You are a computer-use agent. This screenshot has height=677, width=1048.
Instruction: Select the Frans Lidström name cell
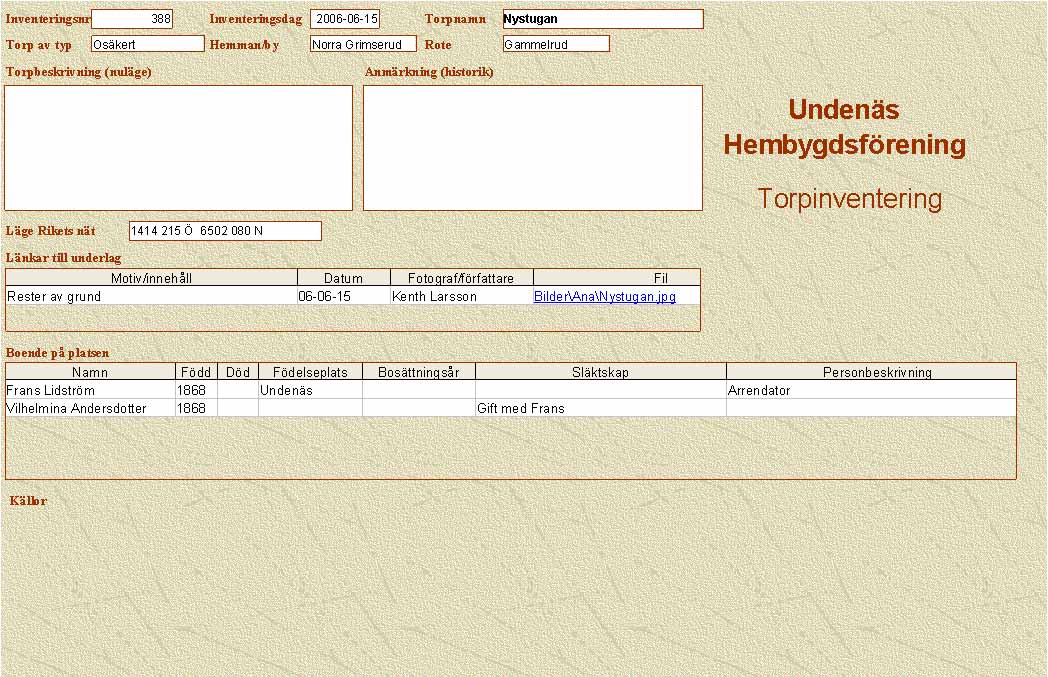pos(90,391)
